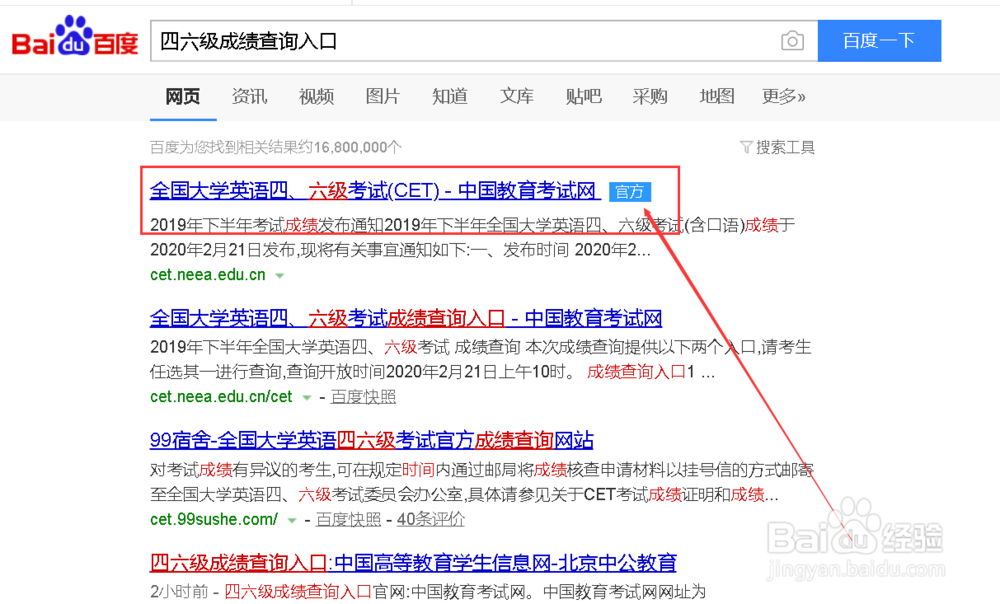Screen dimensions: 1000x604
Task: Click the cet.neea.edu.cn URL
Action: click(208, 275)
